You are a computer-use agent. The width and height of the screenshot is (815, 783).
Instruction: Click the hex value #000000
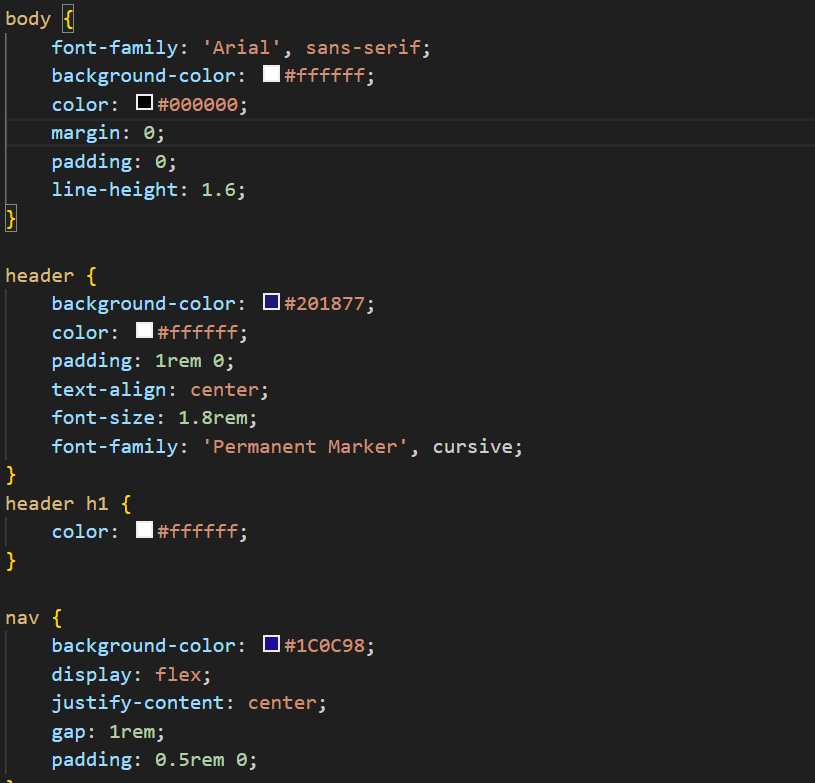click(198, 105)
